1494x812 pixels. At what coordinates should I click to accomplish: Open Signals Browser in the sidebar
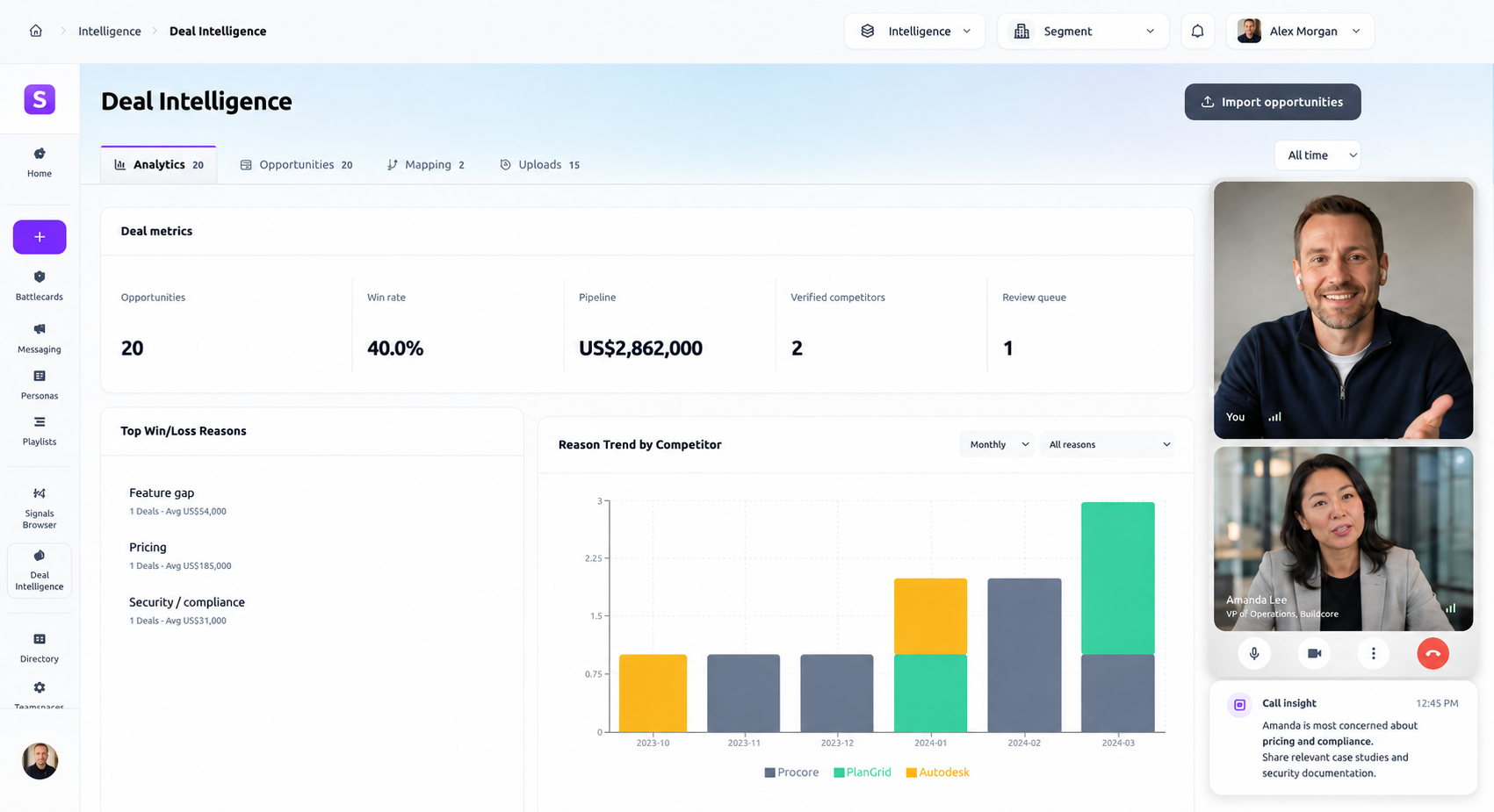pyautogui.click(x=40, y=508)
